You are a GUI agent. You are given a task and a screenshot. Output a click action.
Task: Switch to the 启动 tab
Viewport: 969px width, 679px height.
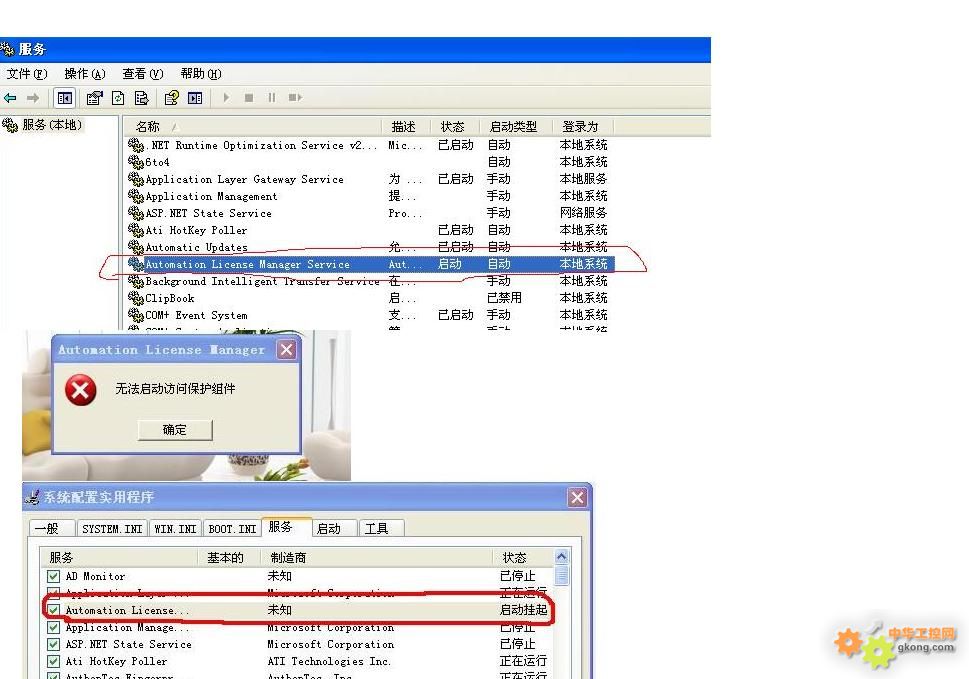pos(334,529)
